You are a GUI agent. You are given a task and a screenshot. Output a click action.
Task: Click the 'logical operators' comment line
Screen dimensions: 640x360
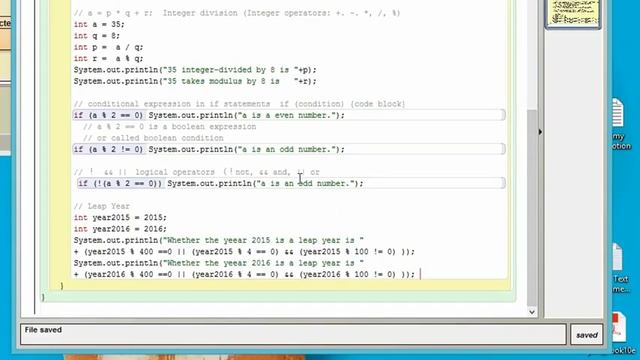pyautogui.click(x=197, y=172)
